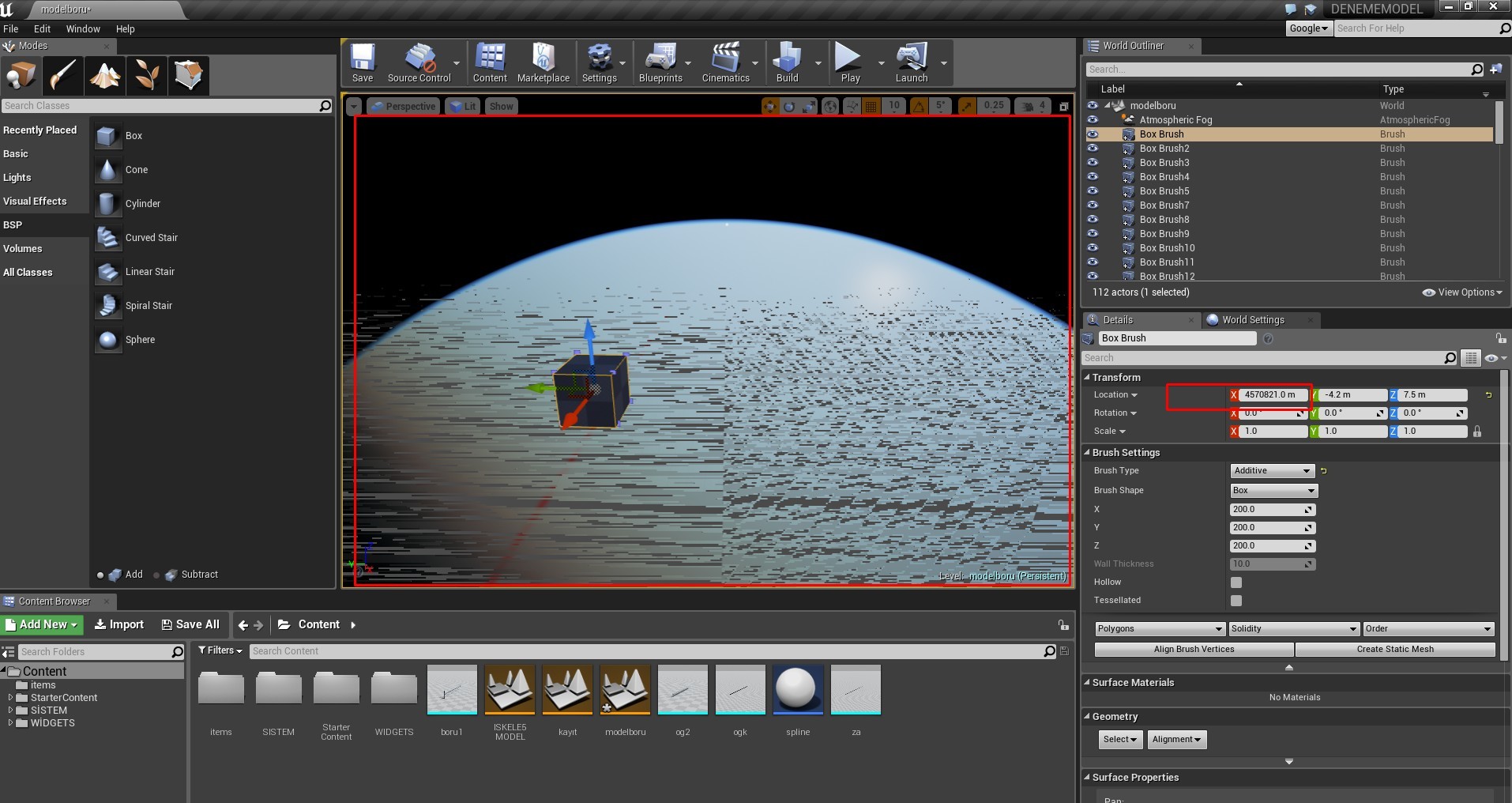This screenshot has height=803, width=1512.
Task: Enable the Tessellated checkbox
Action: click(x=1236, y=601)
